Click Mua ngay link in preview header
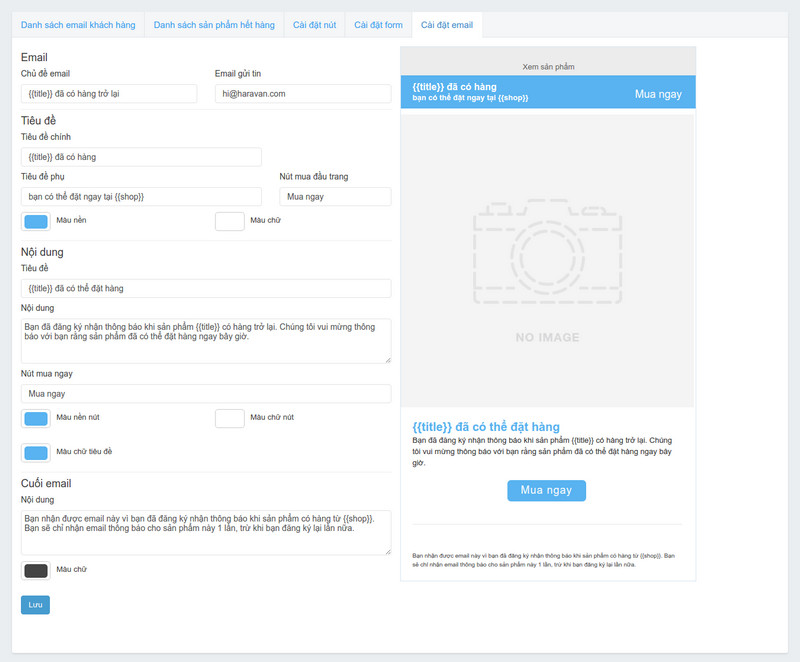800x662 pixels. (658, 94)
